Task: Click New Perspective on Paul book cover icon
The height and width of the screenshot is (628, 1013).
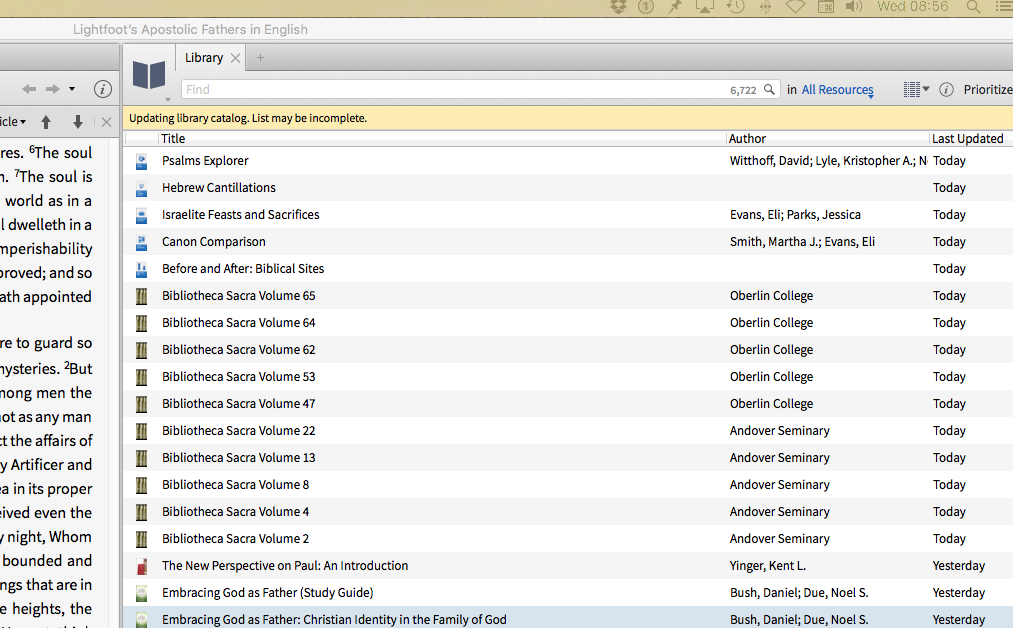Action: [x=141, y=567]
